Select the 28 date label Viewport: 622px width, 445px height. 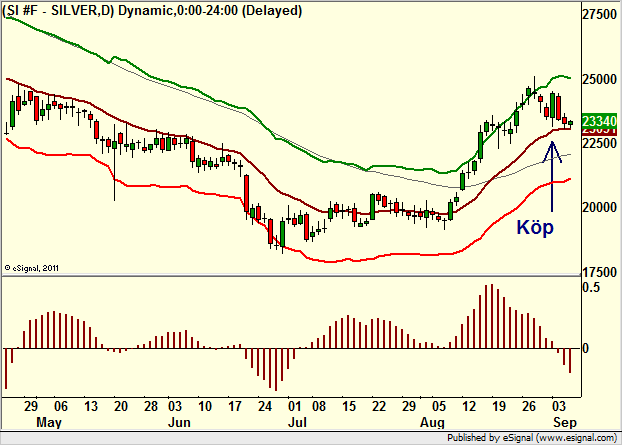(x=151, y=406)
